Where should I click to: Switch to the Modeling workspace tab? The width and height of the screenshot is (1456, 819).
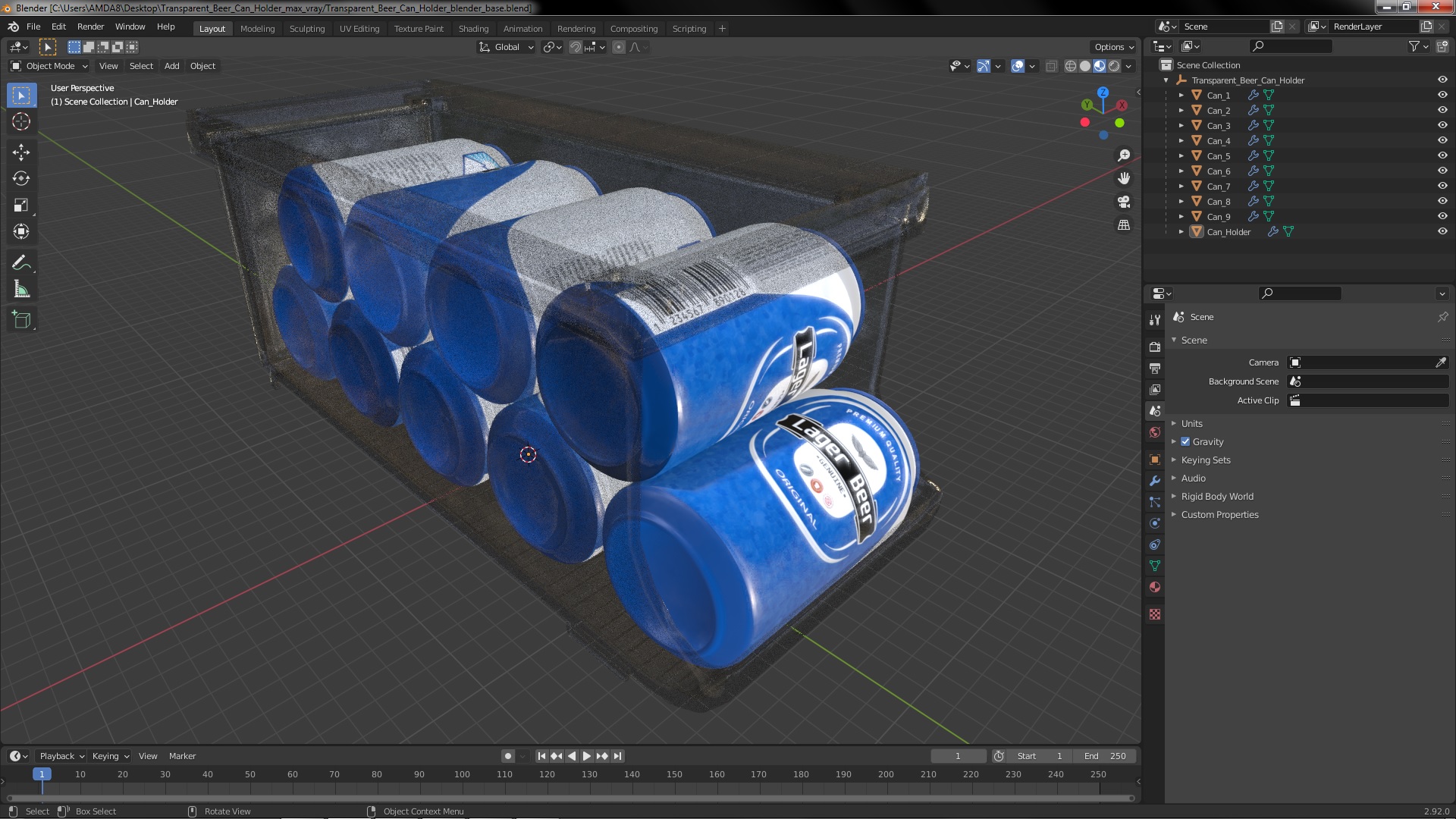pos(257,29)
